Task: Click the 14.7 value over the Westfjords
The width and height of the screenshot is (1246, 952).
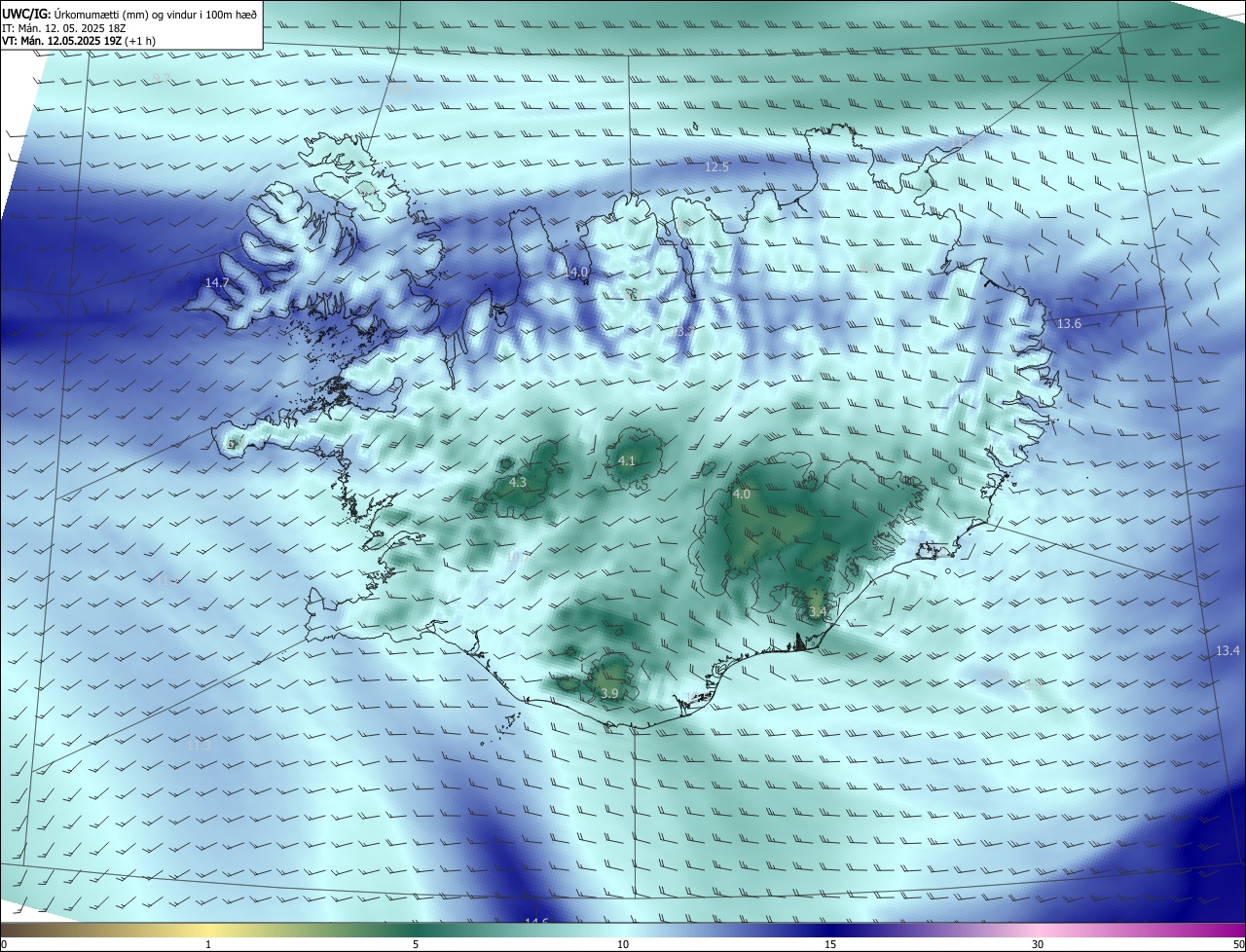Action: click(x=216, y=282)
